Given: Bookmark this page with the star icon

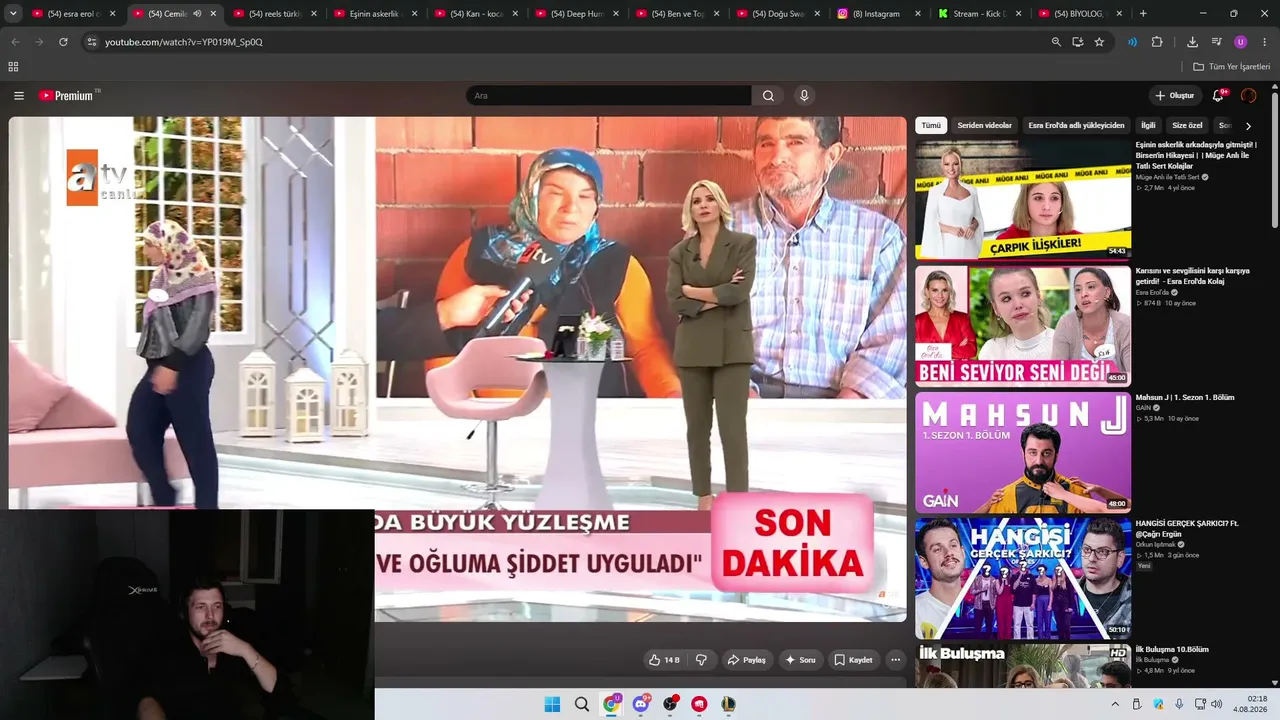Looking at the screenshot, I should coord(1099,42).
